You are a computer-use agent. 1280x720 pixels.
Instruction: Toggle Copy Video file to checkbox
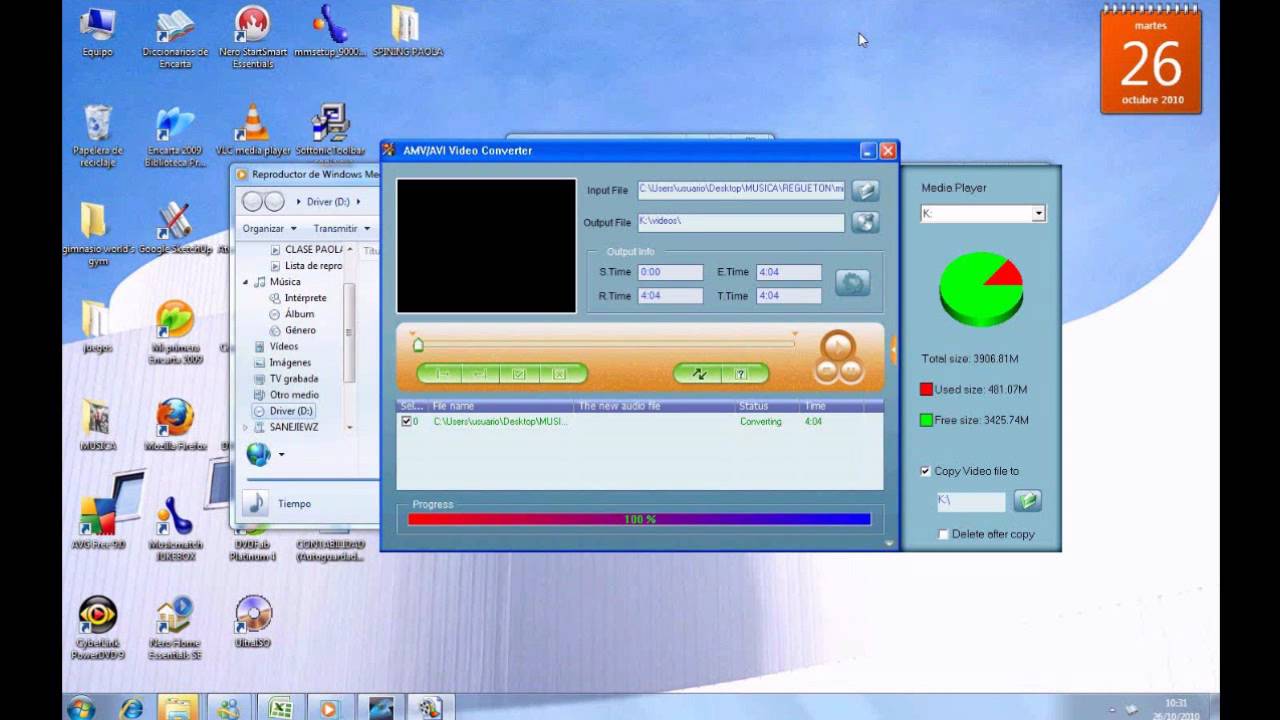[x=925, y=471]
